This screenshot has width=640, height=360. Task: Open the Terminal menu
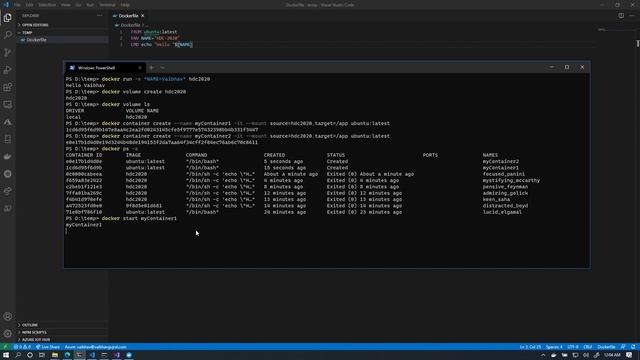point(107,5)
